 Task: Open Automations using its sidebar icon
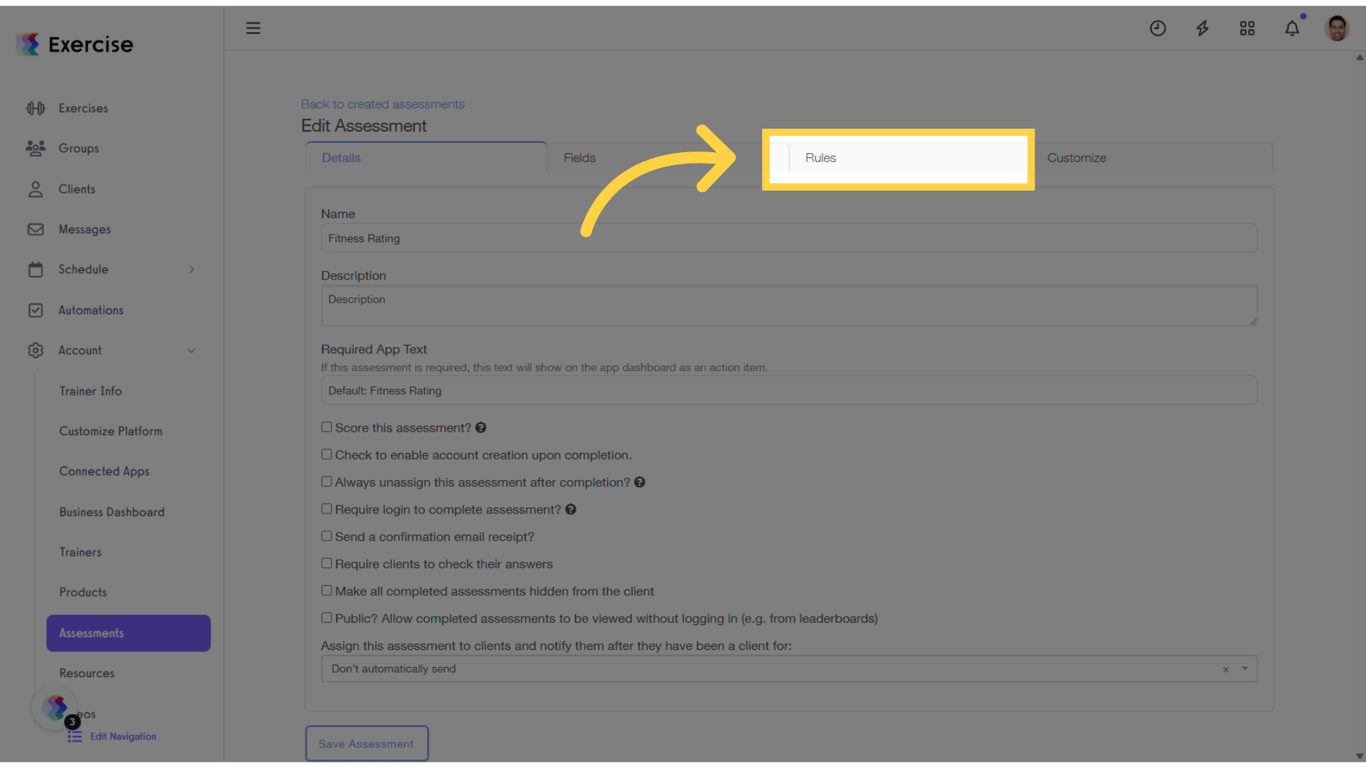(35, 310)
